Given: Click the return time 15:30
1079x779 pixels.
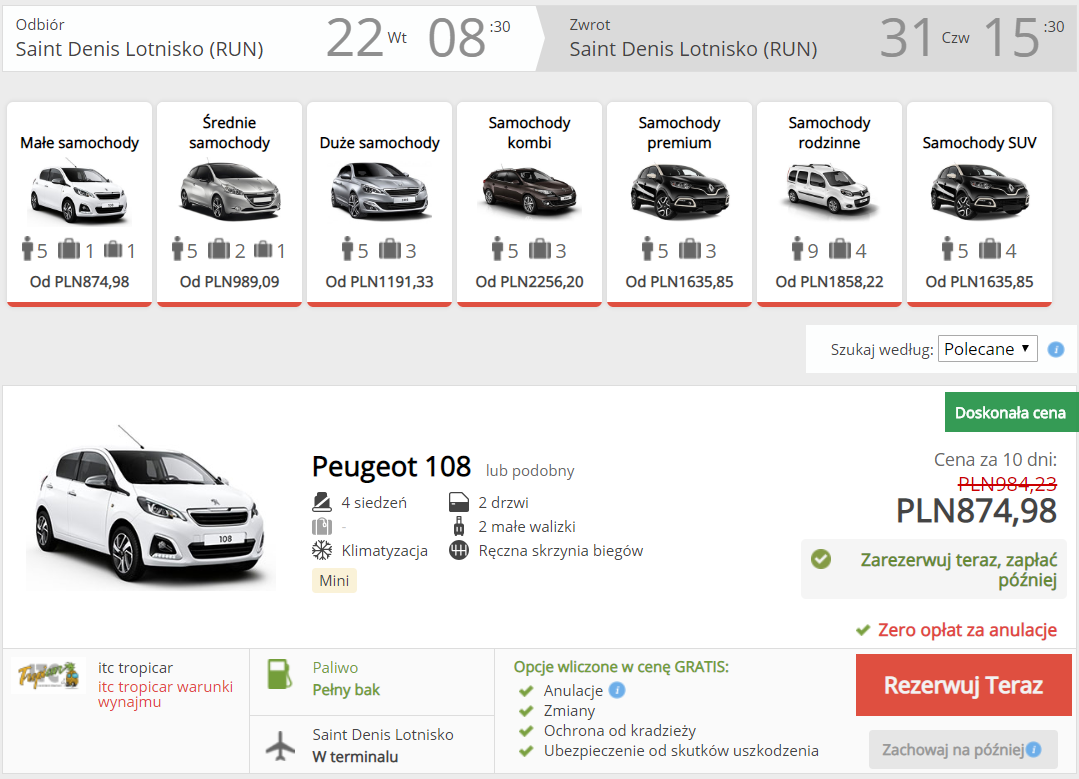Looking at the screenshot, I should tap(1023, 38).
